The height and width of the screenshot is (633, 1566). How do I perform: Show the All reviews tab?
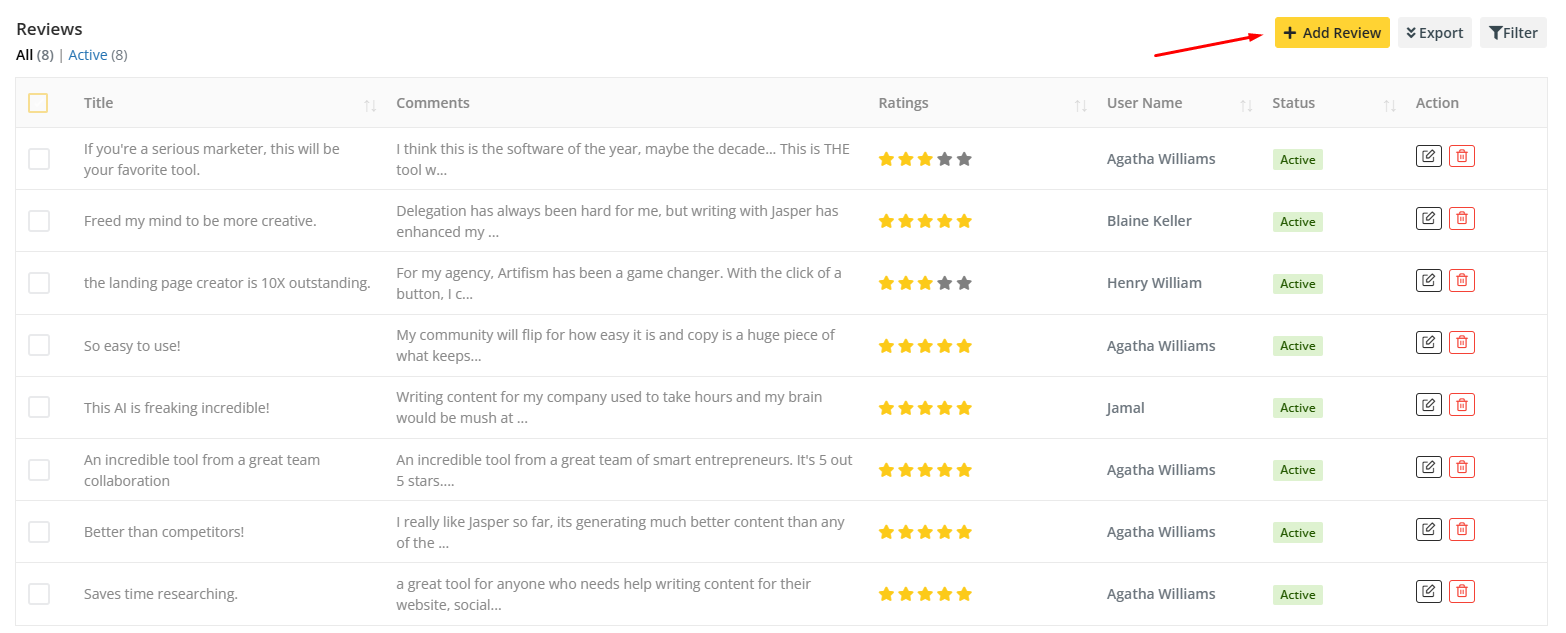[x=25, y=55]
